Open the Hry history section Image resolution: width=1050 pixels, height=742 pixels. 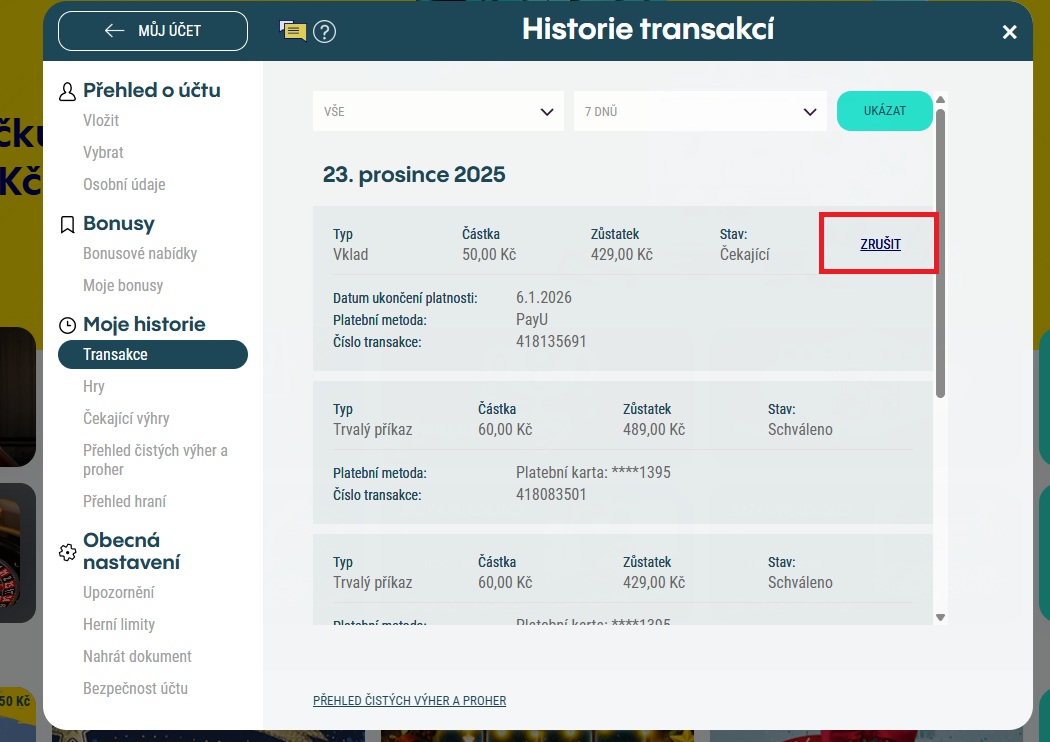pyautogui.click(x=94, y=386)
